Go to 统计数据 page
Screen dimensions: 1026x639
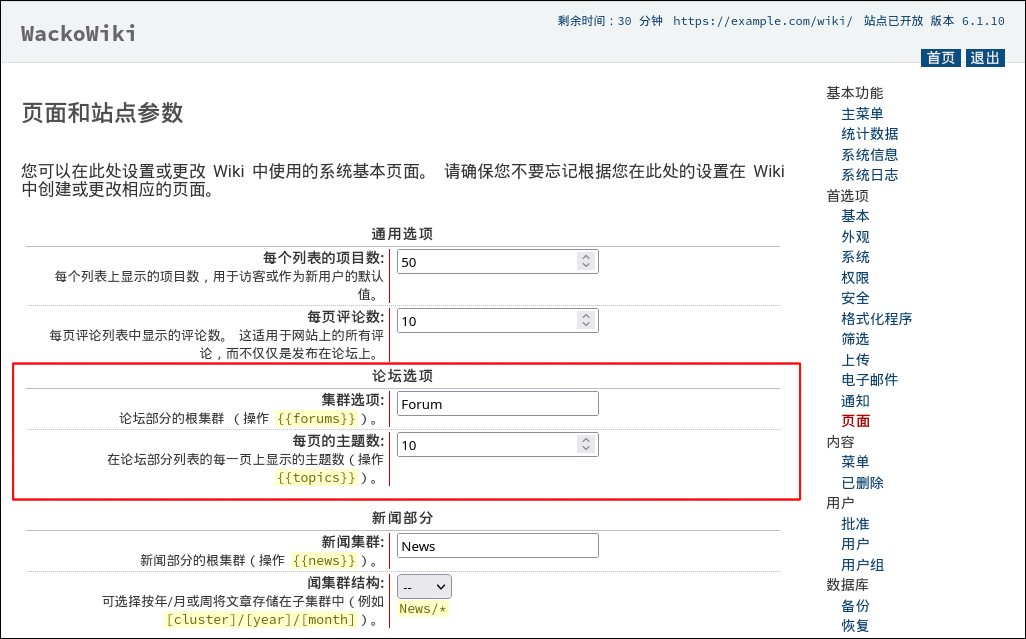(869, 134)
